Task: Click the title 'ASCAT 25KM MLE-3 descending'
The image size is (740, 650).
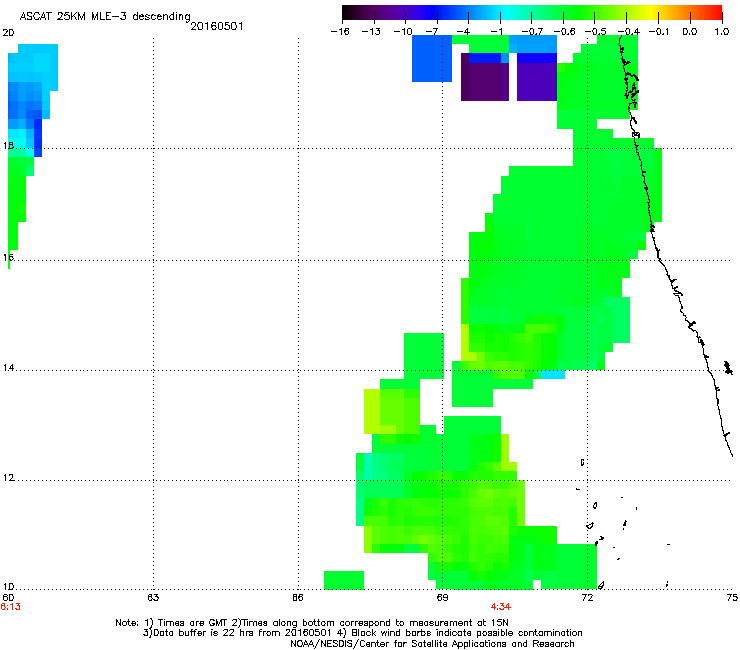Action: pyautogui.click(x=105, y=17)
